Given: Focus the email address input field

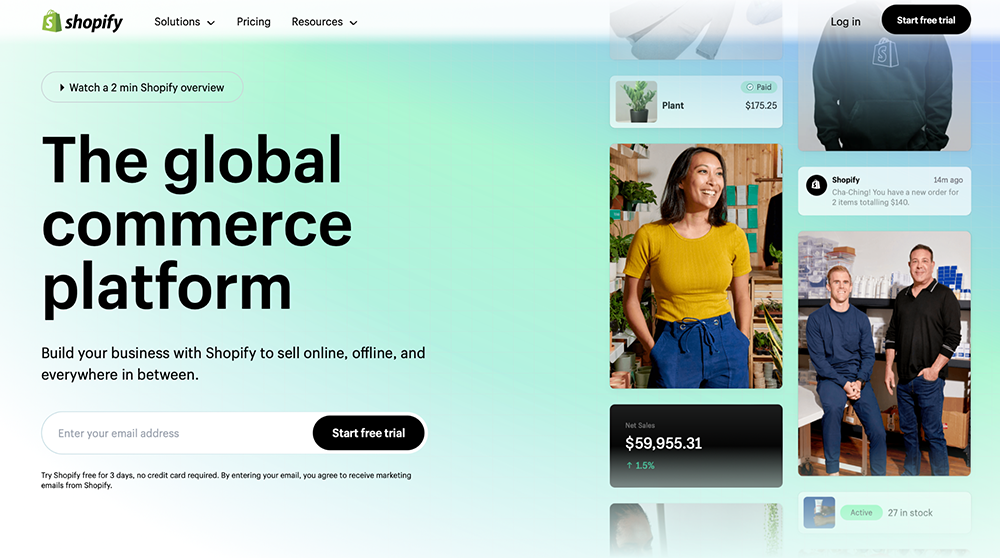Looking at the screenshot, I should [x=177, y=433].
